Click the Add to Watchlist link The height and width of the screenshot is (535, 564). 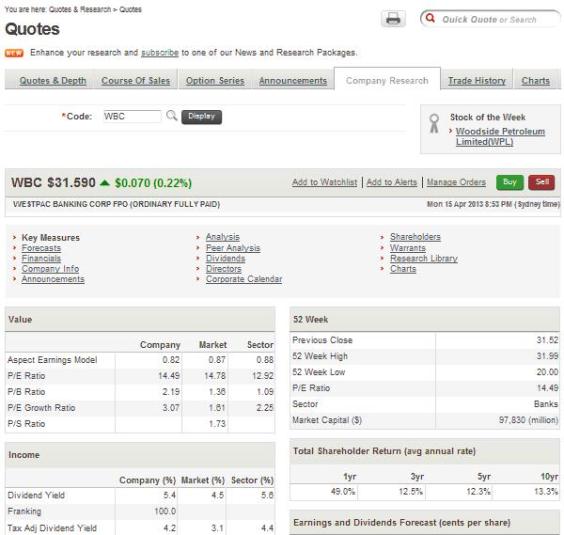point(324,182)
